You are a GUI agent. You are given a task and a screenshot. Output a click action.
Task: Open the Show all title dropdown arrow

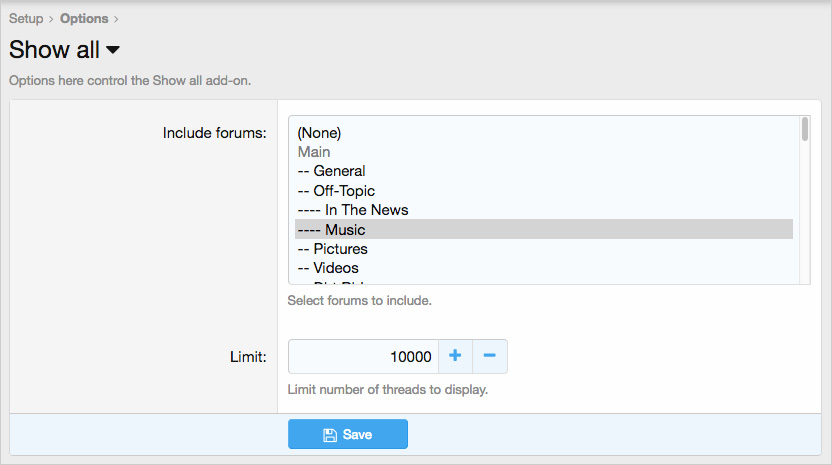(x=113, y=50)
